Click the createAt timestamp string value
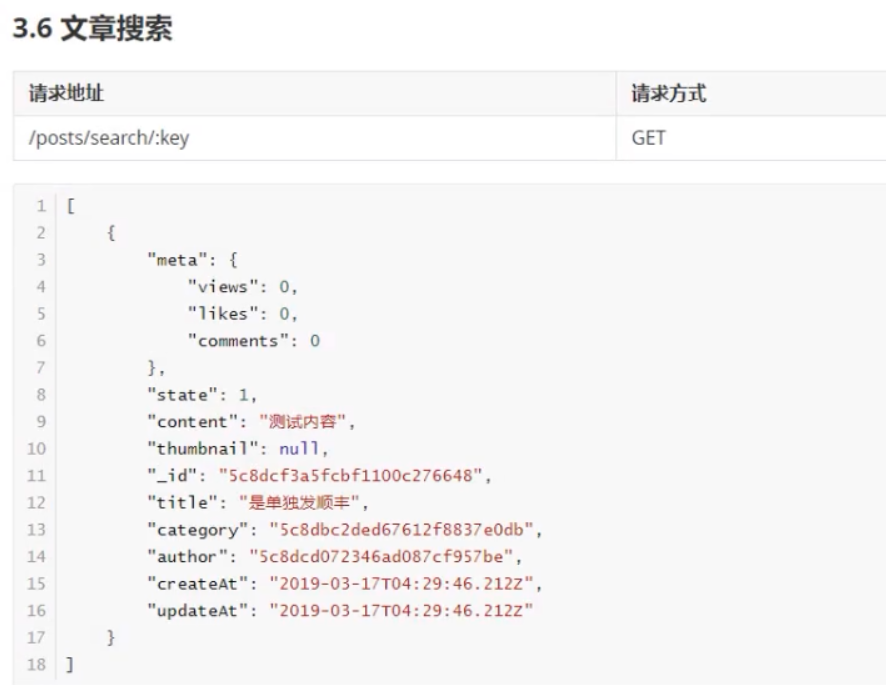Screen dimensions: 886x685 402,584
